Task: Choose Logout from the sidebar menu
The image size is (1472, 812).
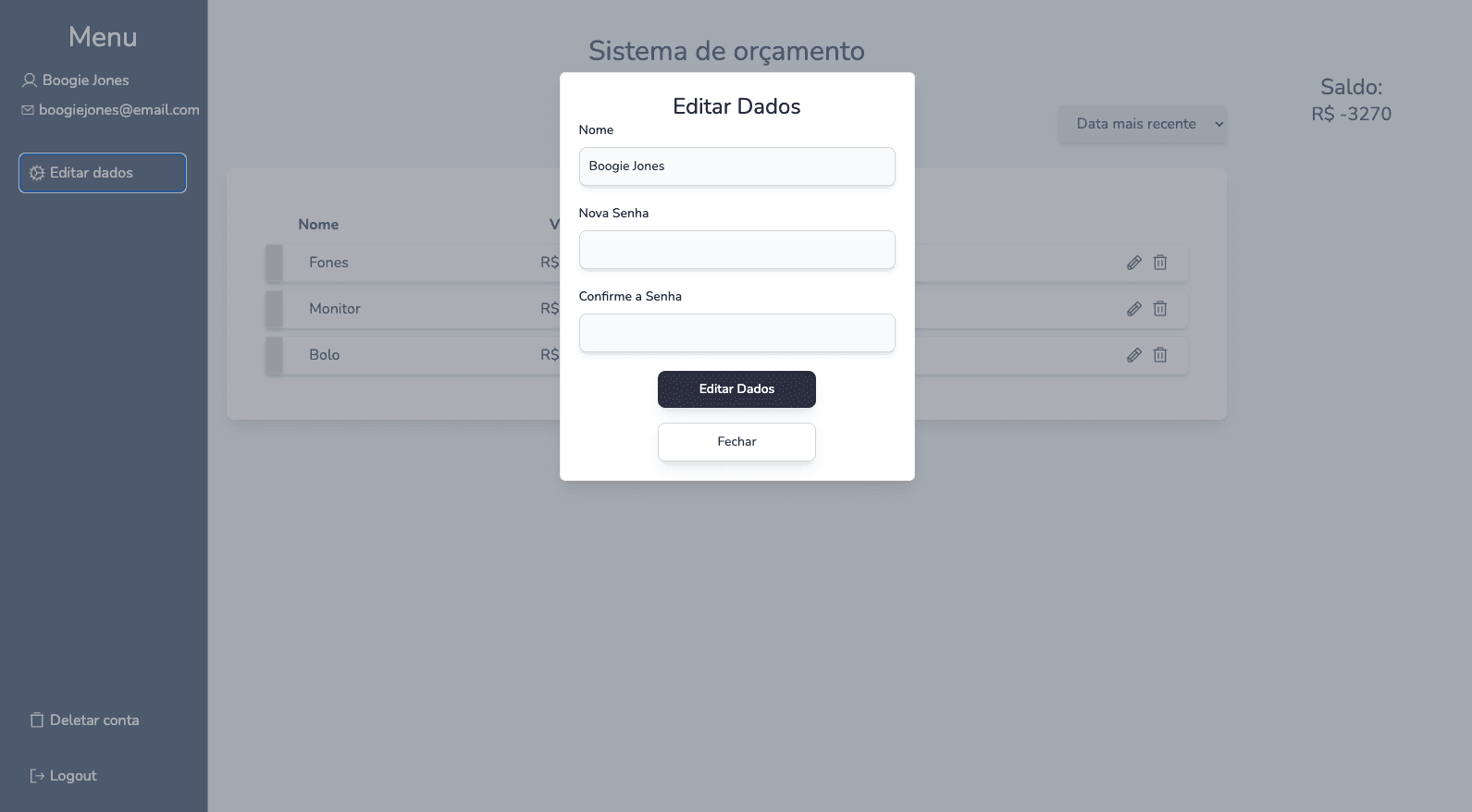Action: pyautogui.click(x=73, y=776)
